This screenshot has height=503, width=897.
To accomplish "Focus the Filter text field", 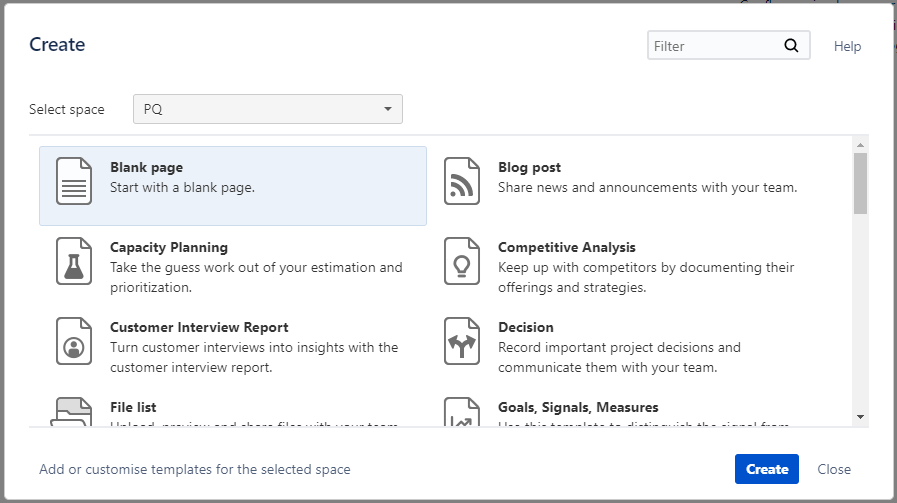I will pyautogui.click(x=713, y=46).
